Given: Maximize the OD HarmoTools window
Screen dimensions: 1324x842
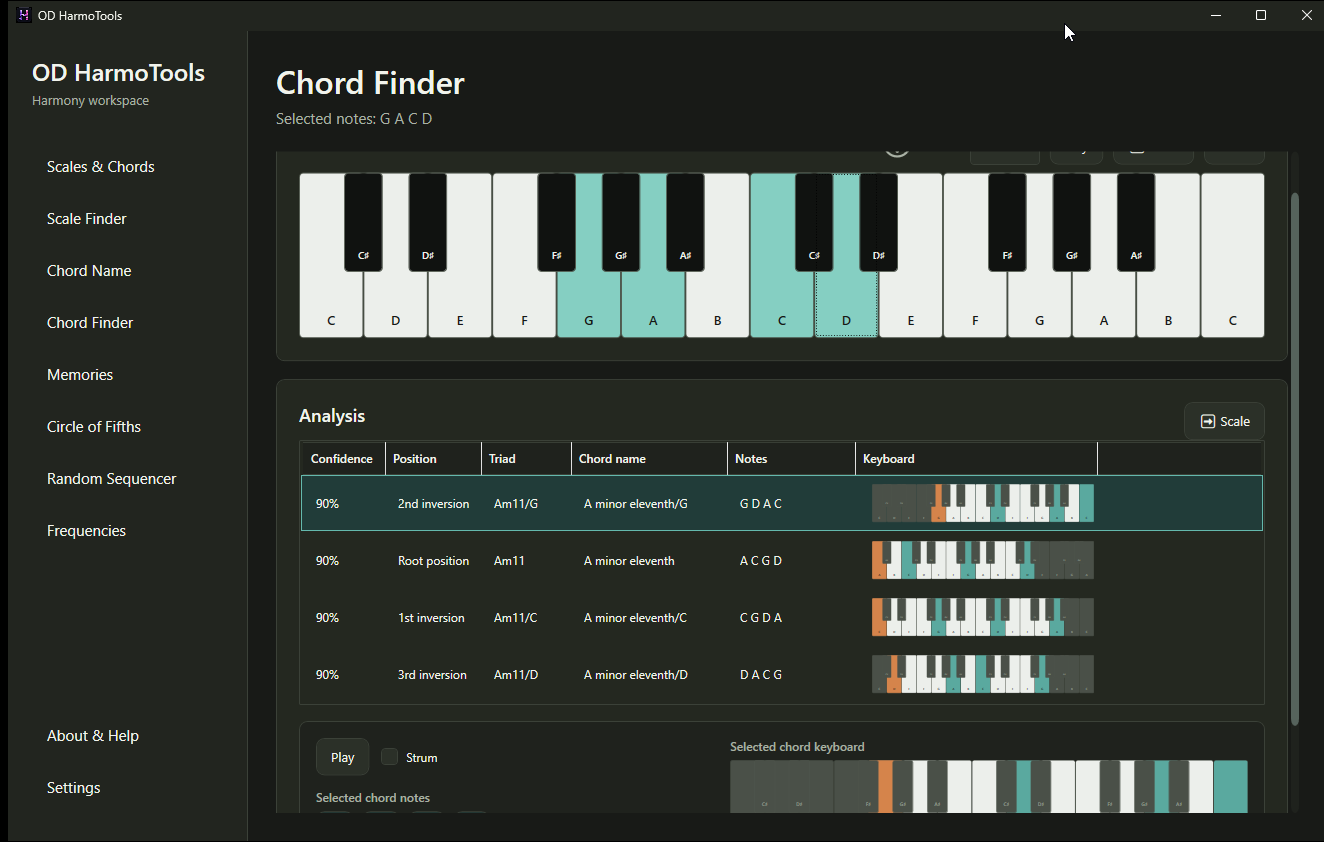Looking at the screenshot, I should tap(1261, 15).
